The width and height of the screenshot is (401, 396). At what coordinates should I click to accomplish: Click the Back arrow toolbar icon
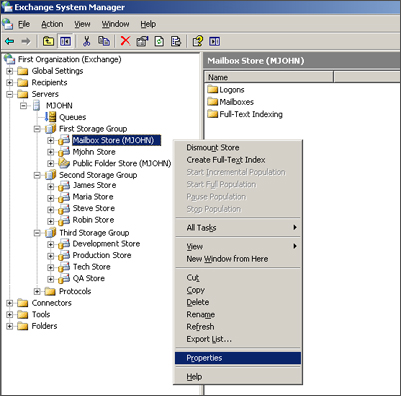tap(10, 41)
